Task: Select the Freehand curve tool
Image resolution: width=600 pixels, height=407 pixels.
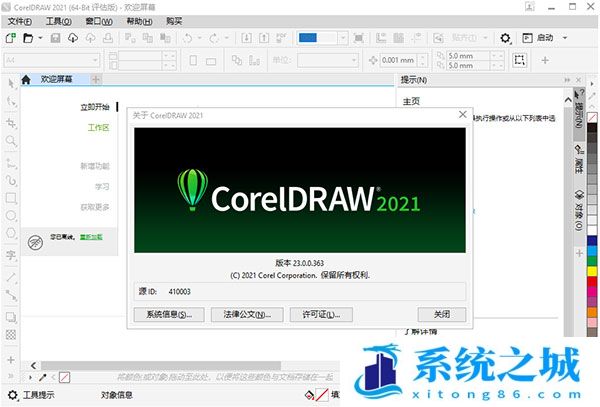Action: (x=11, y=163)
